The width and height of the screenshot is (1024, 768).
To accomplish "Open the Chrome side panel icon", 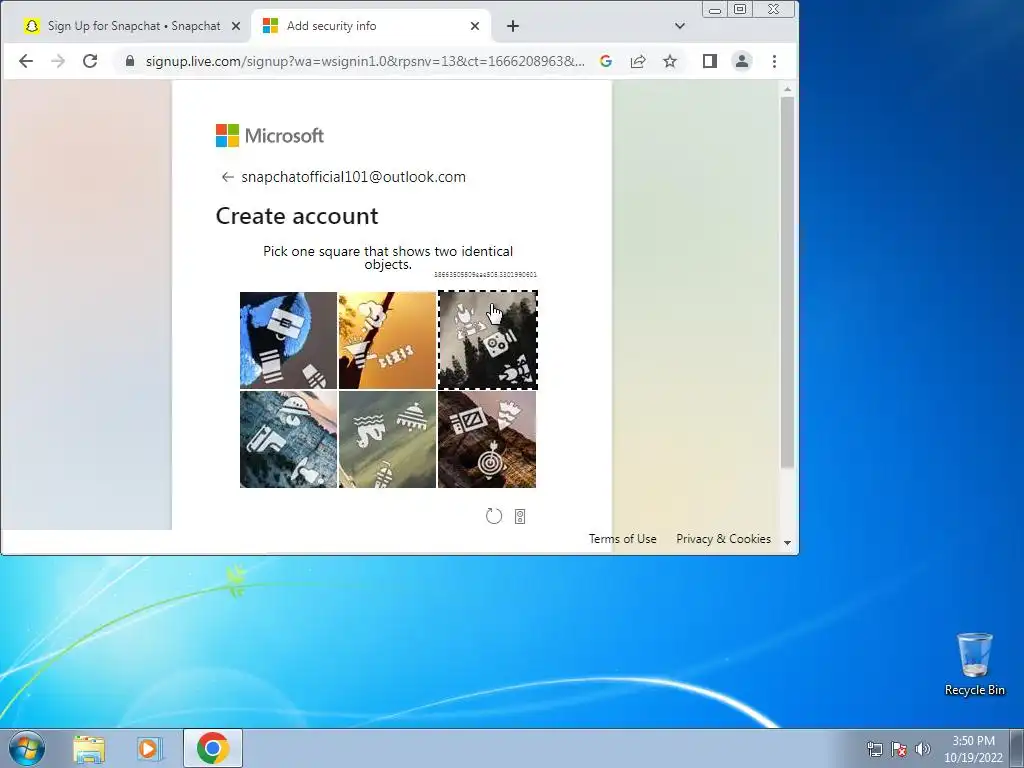I will (x=710, y=61).
